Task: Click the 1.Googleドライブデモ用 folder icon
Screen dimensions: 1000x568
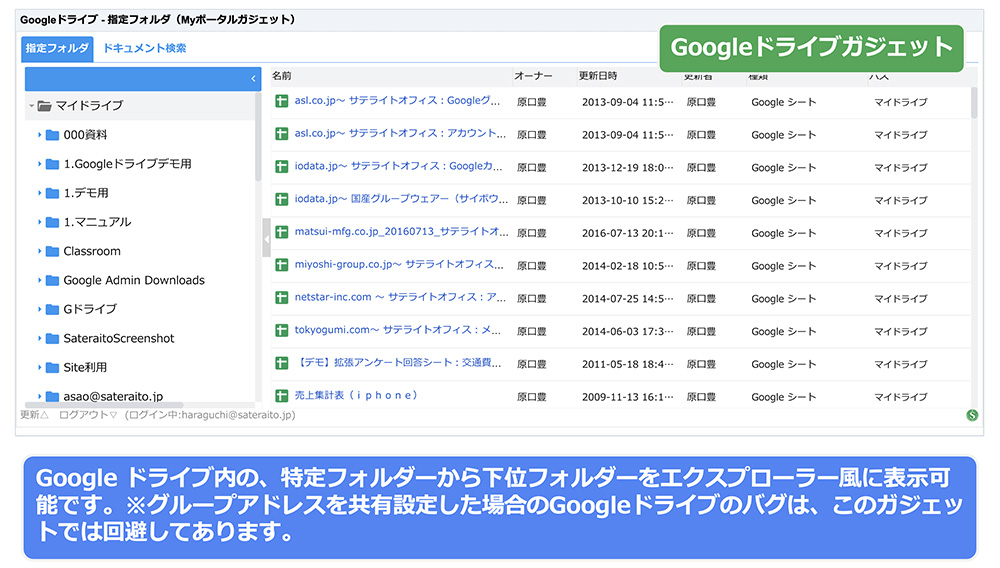Action: point(52,164)
